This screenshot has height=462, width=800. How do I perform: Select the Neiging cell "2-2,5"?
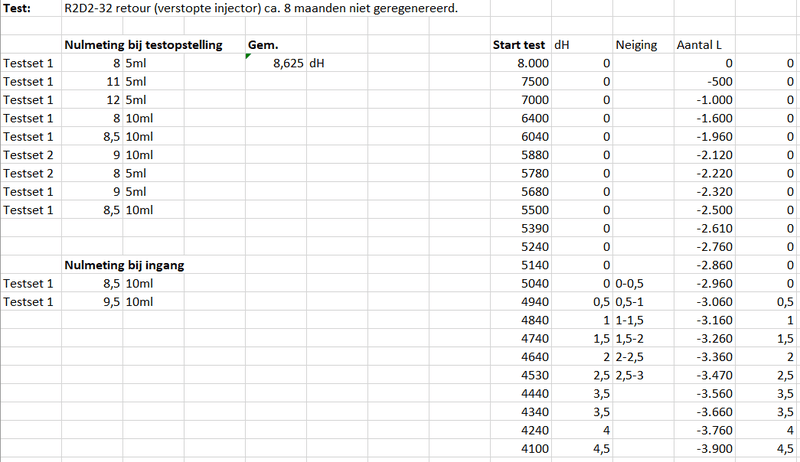point(629,357)
